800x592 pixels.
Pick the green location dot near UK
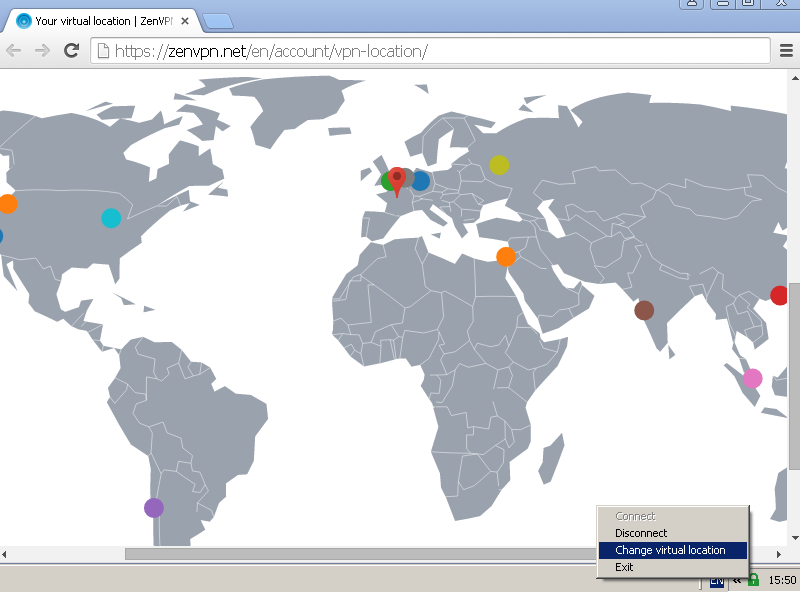tap(386, 181)
